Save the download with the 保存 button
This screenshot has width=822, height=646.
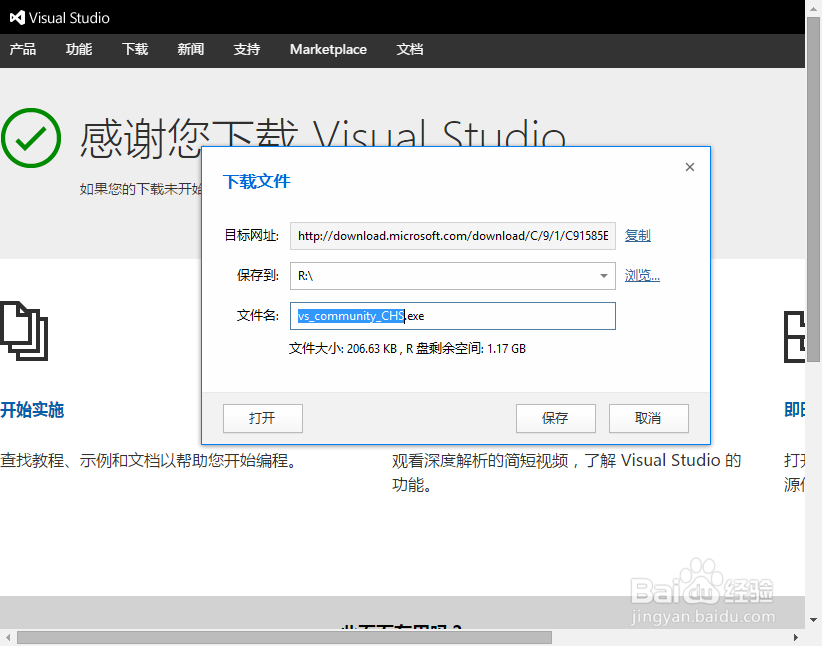(555, 418)
